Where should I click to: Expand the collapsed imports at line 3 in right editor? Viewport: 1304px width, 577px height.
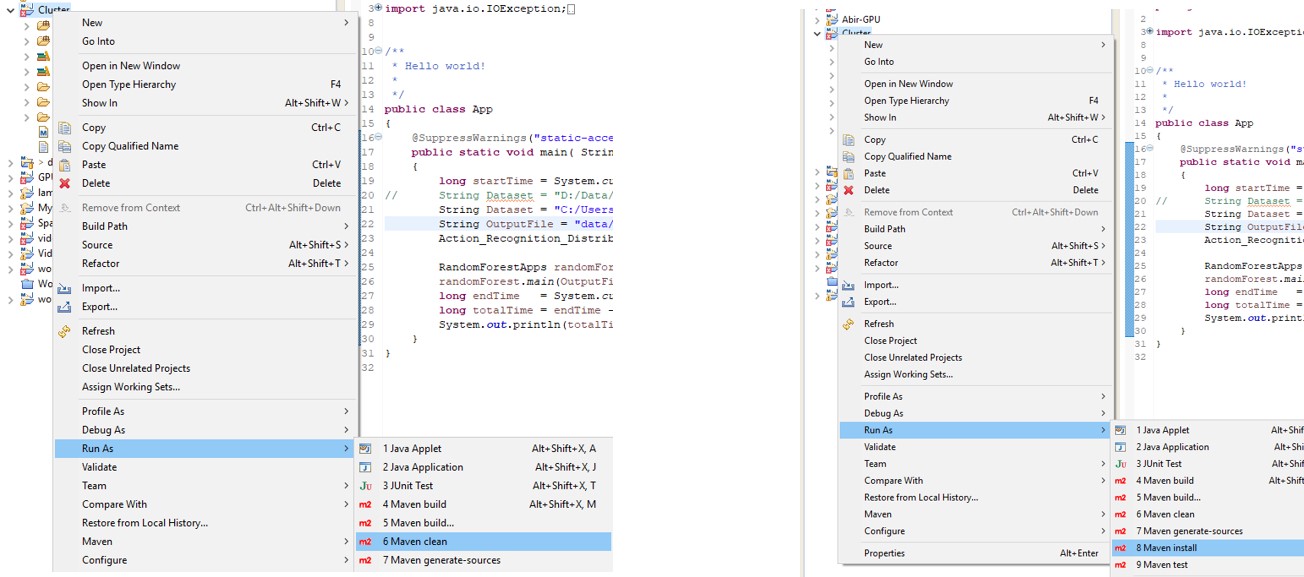point(1149,32)
